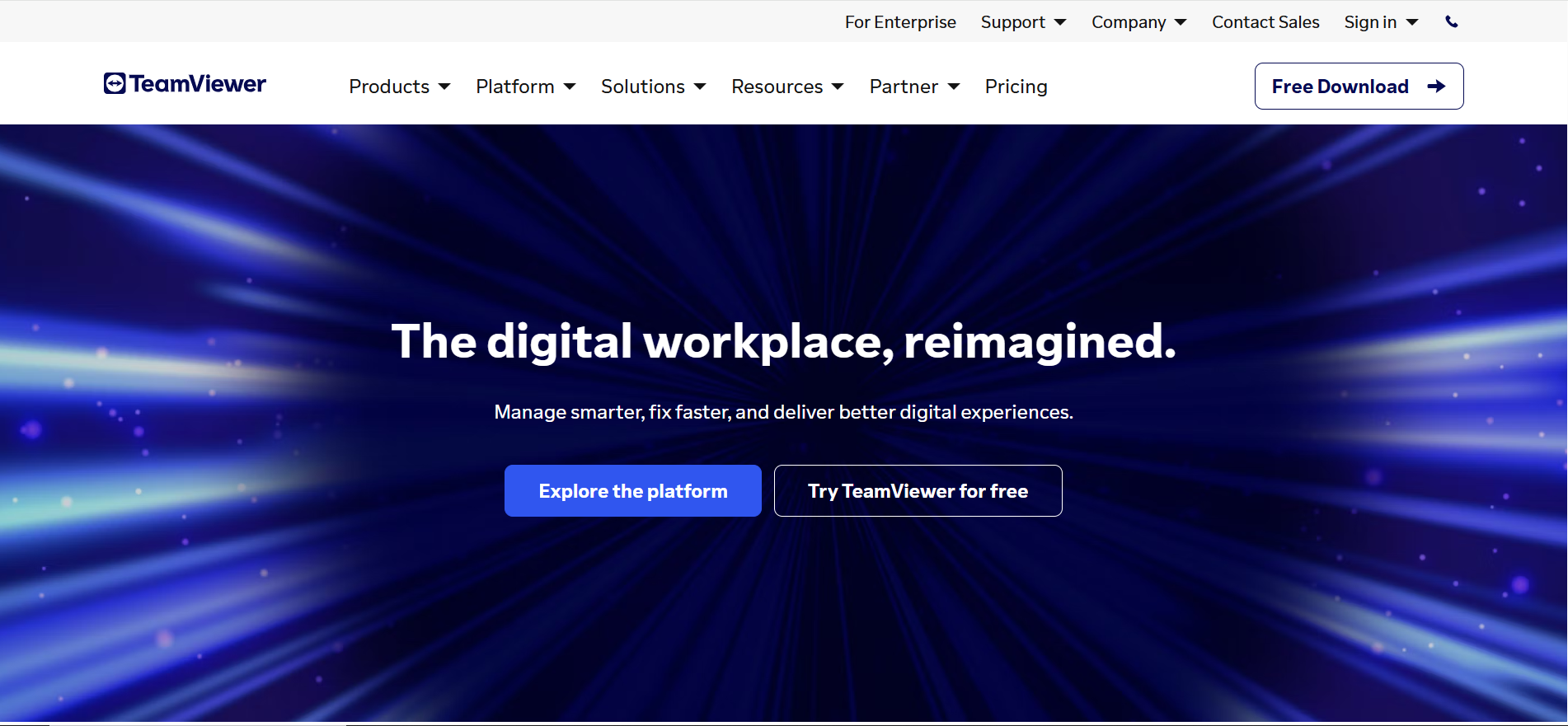1568x726 pixels.
Task: Click the phone icon in top bar
Action: pyautogui.click(x=1452, y=22)
